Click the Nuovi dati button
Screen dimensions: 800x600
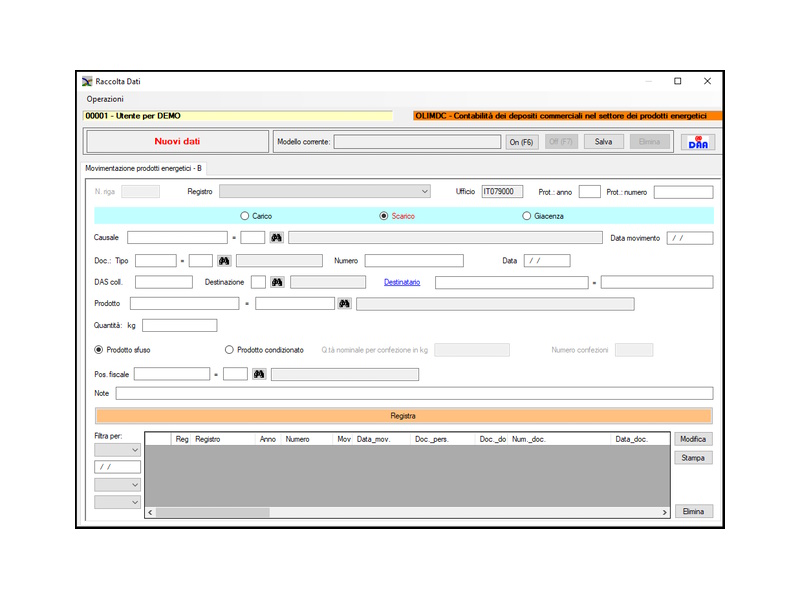(x=177, y=141)
